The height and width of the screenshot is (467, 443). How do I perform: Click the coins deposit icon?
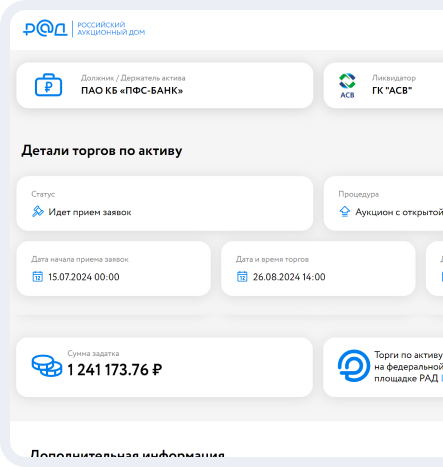click(x=47, y=366)
